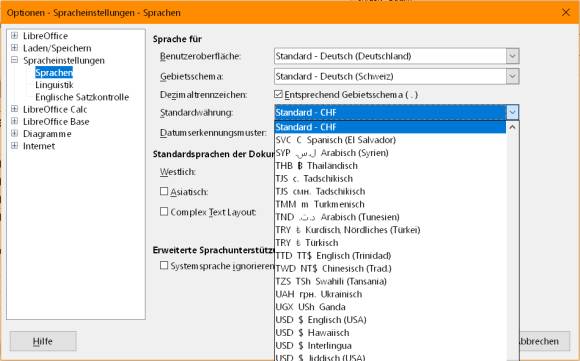Screen dimensions: 580x361
Task: Choose TWD Chinesisch (Trad.) currency
Action: (x=390, y=269)
